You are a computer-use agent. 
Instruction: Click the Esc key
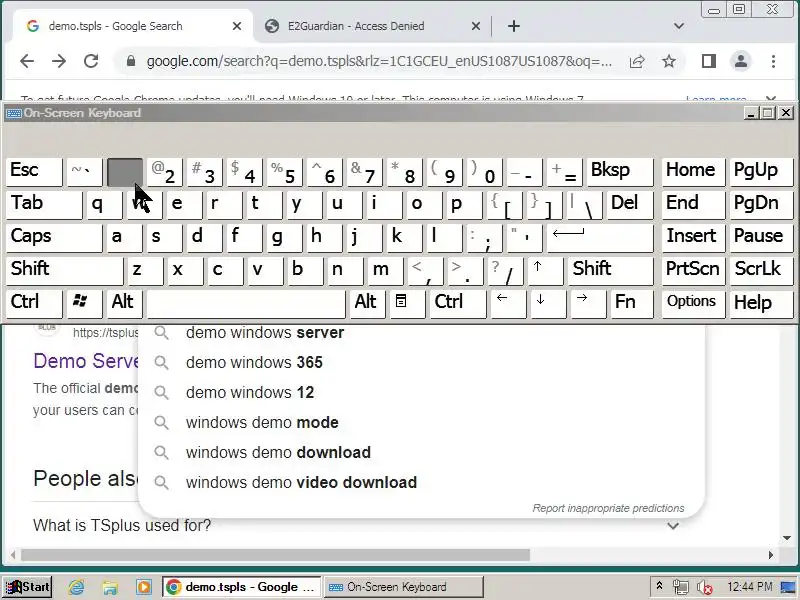point(34,172)
